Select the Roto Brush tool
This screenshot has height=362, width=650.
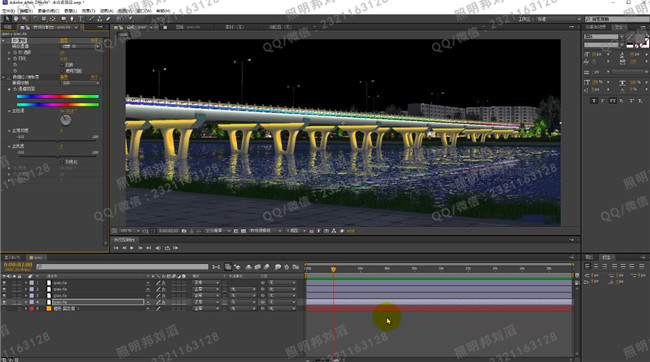click(x=120, y=19)
